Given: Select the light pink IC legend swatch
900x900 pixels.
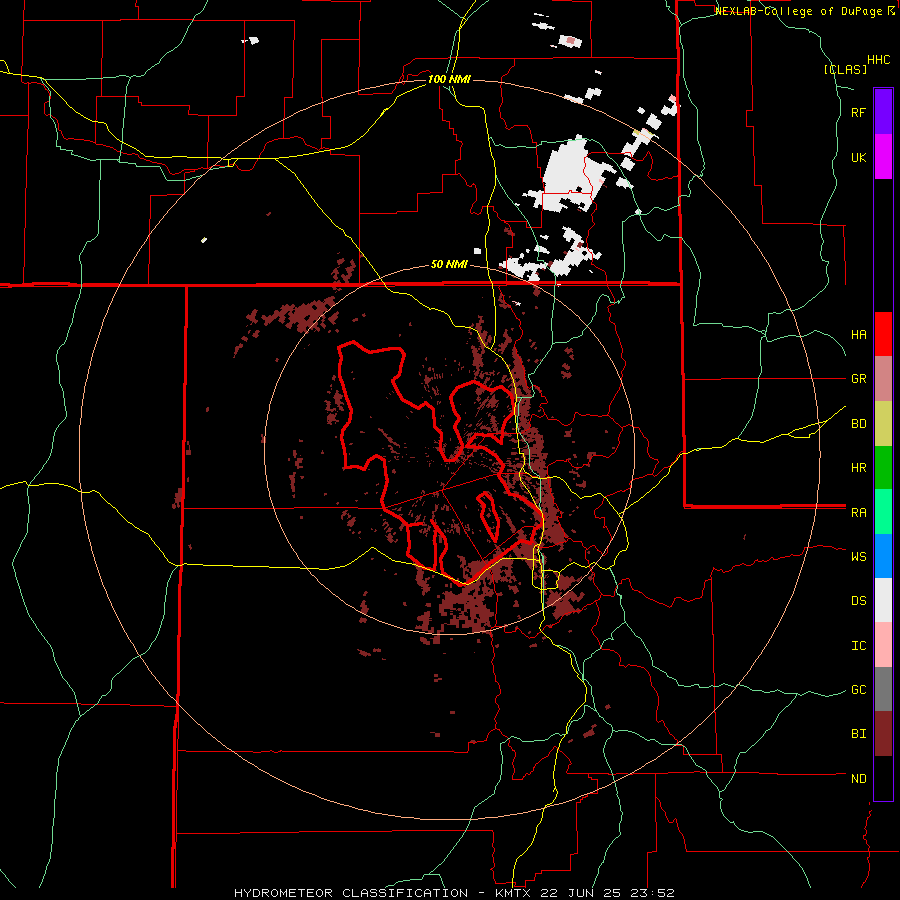Looking at the screenshot, I should pyautogui.click(x=883, y=645).
